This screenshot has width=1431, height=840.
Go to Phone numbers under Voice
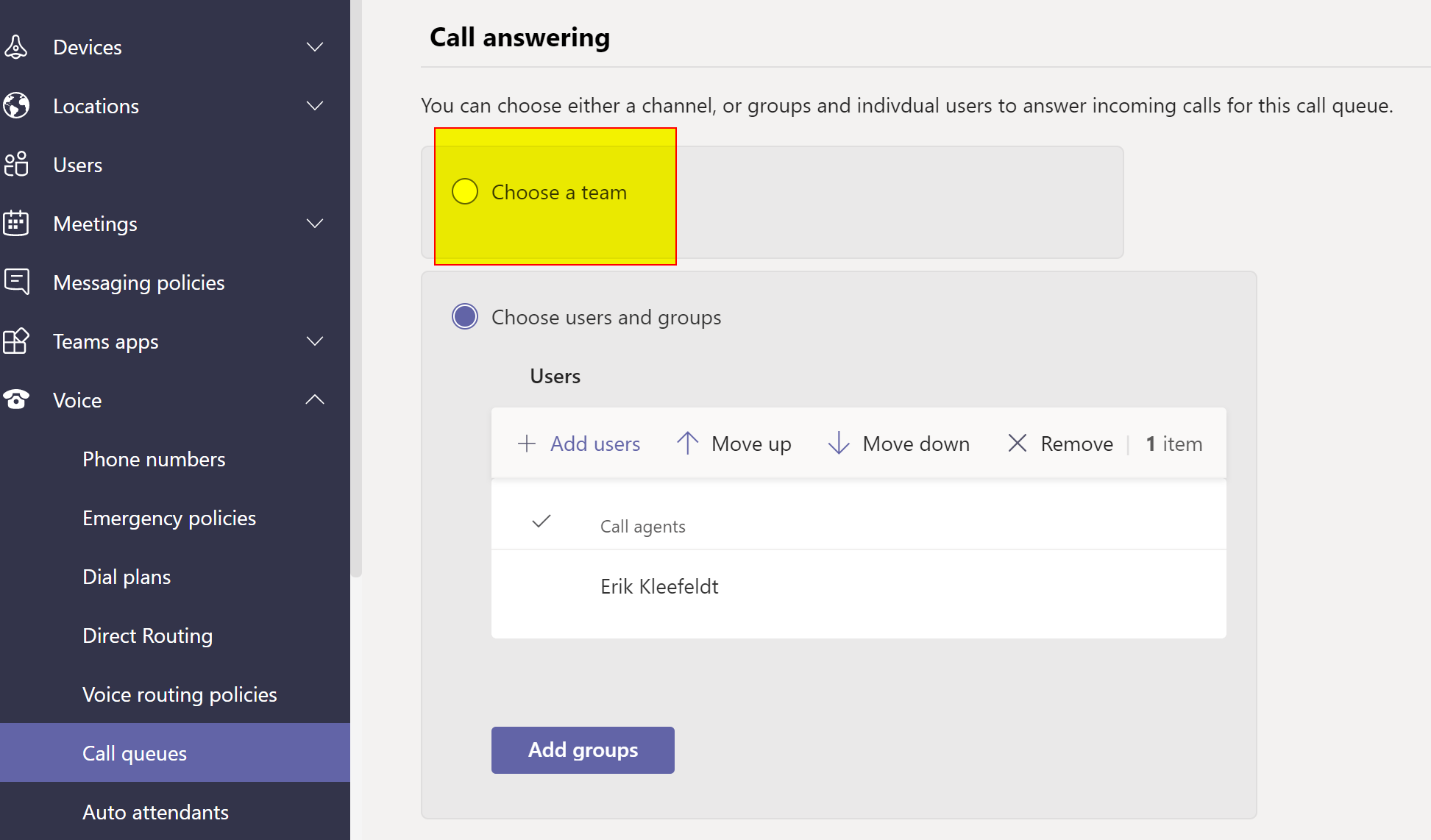pos(154,459)
